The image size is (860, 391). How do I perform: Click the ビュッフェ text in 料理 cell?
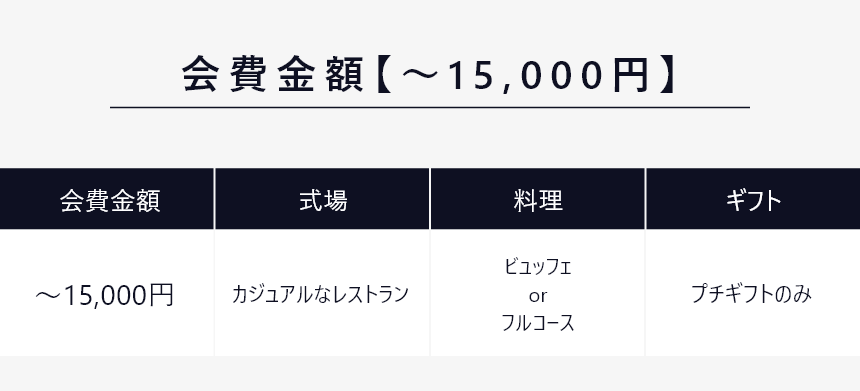(x=538, y=267)
